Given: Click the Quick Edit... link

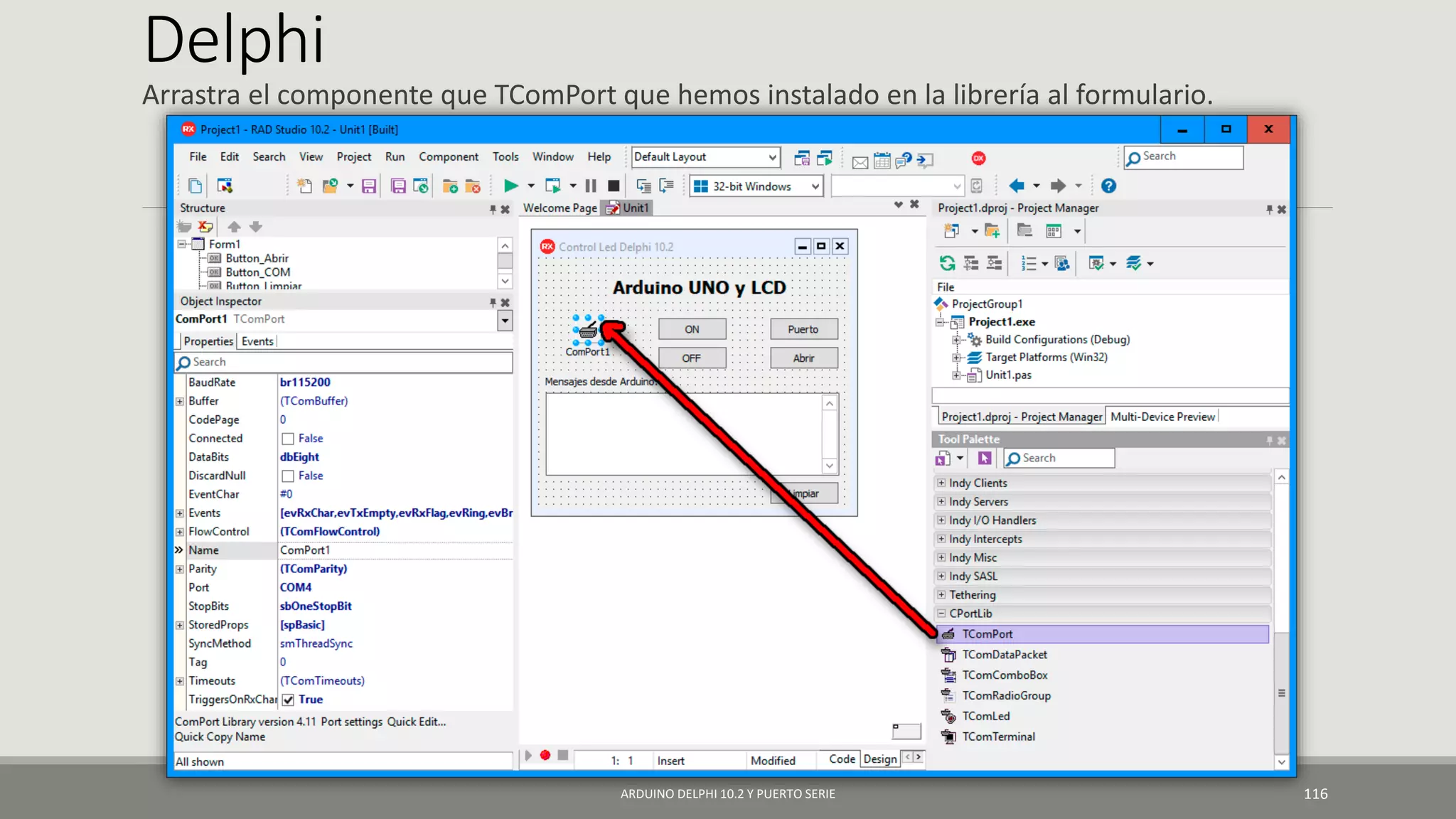Looking at the screenshot, I should coord(417,722).
